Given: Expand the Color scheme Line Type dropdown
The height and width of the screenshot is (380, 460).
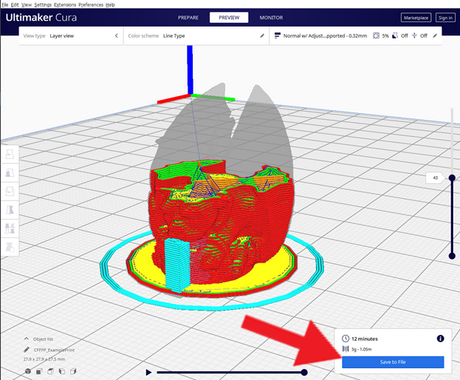Looking at the screenshot, I should 196,36.
